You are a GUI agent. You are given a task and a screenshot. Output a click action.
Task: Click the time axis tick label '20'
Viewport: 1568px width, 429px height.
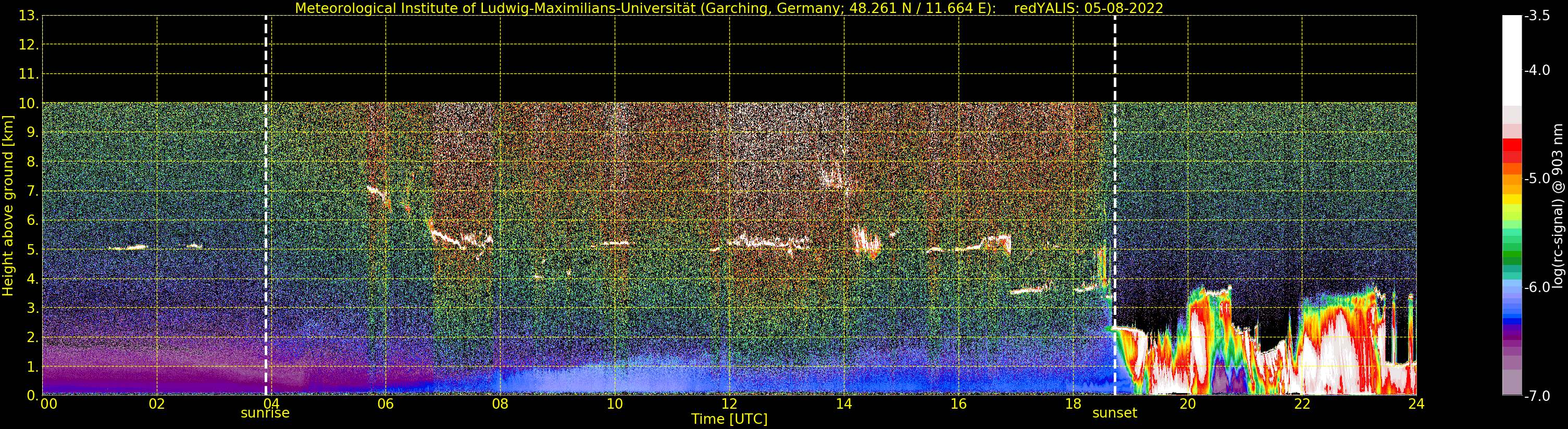coord(1188,404)
